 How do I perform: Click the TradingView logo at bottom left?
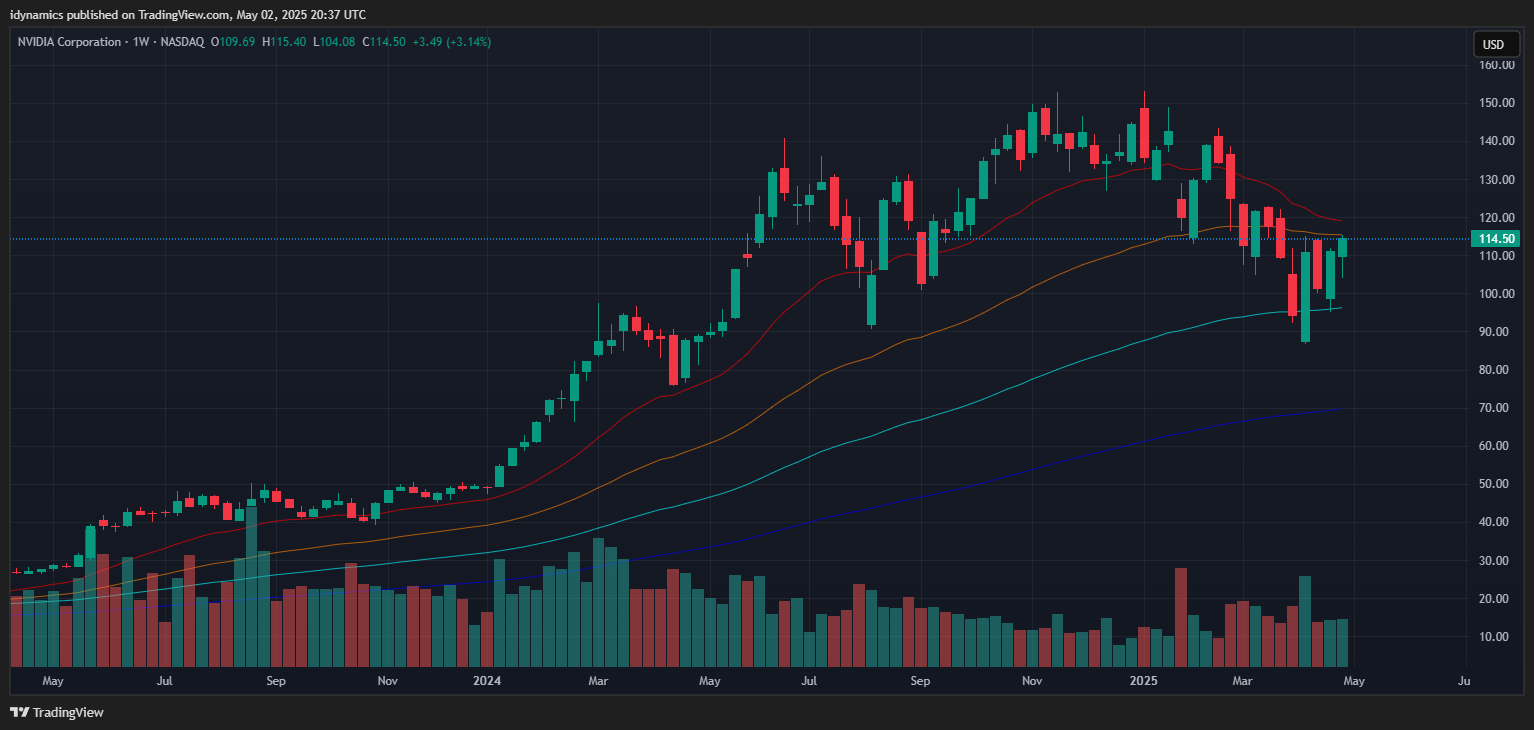(57, 713)
